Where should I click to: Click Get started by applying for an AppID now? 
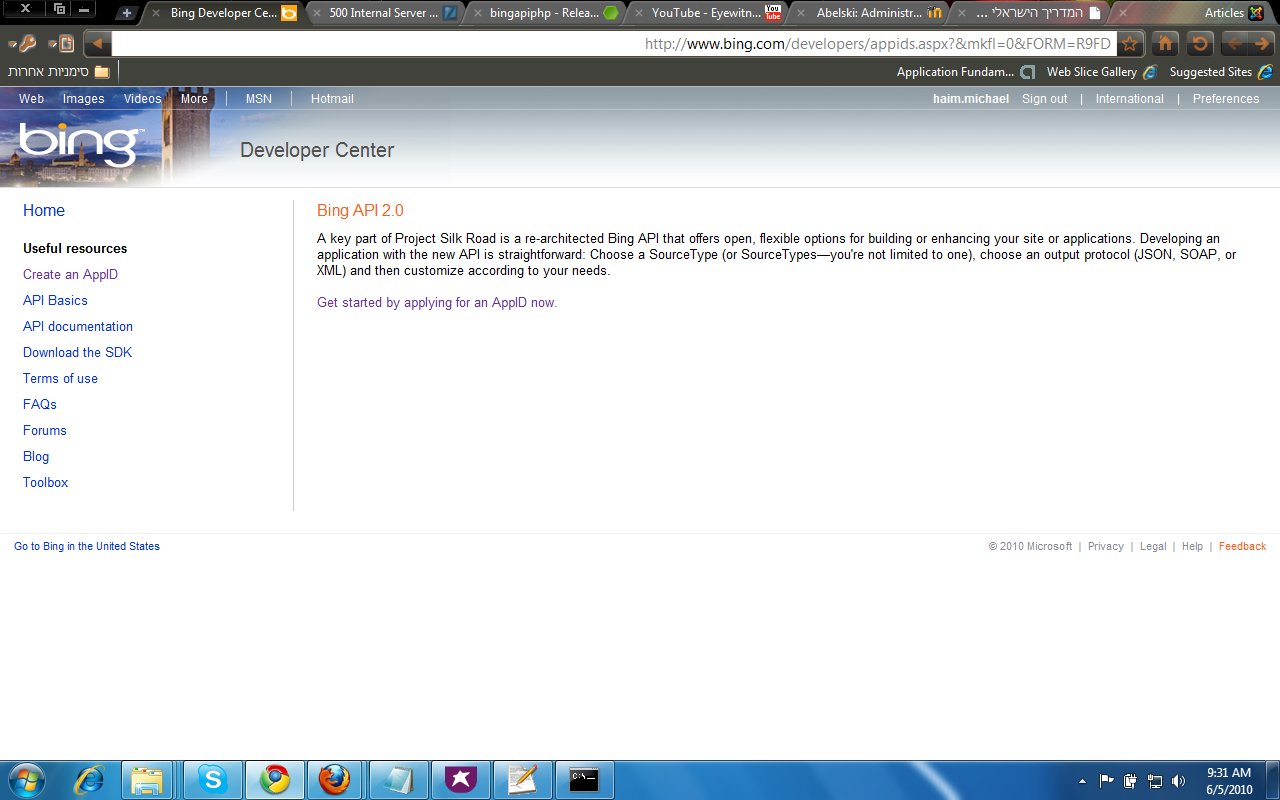coord(437,302)
